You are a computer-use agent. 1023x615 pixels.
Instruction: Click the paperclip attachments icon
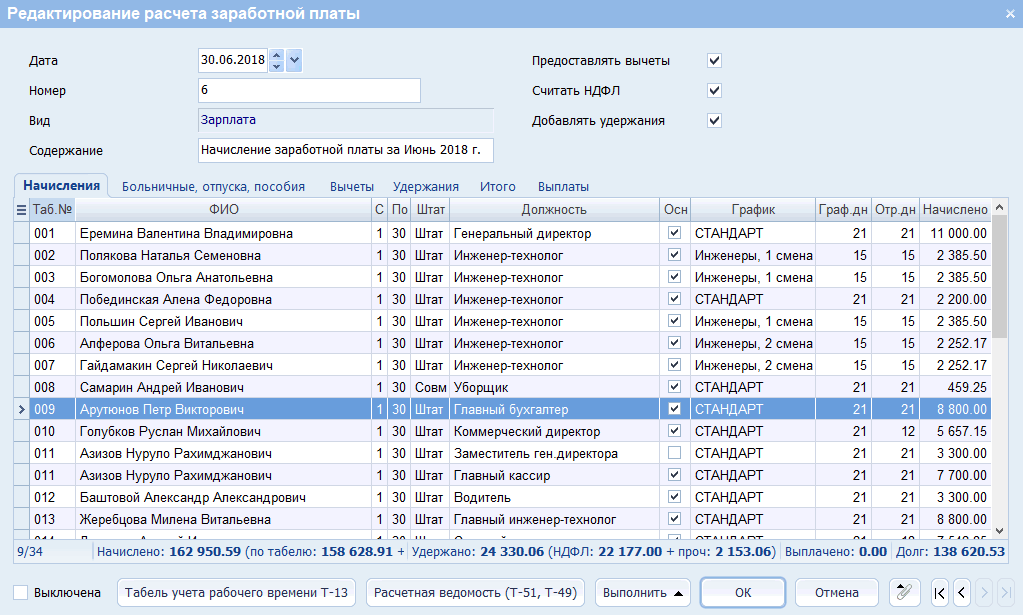pos(905,592)
